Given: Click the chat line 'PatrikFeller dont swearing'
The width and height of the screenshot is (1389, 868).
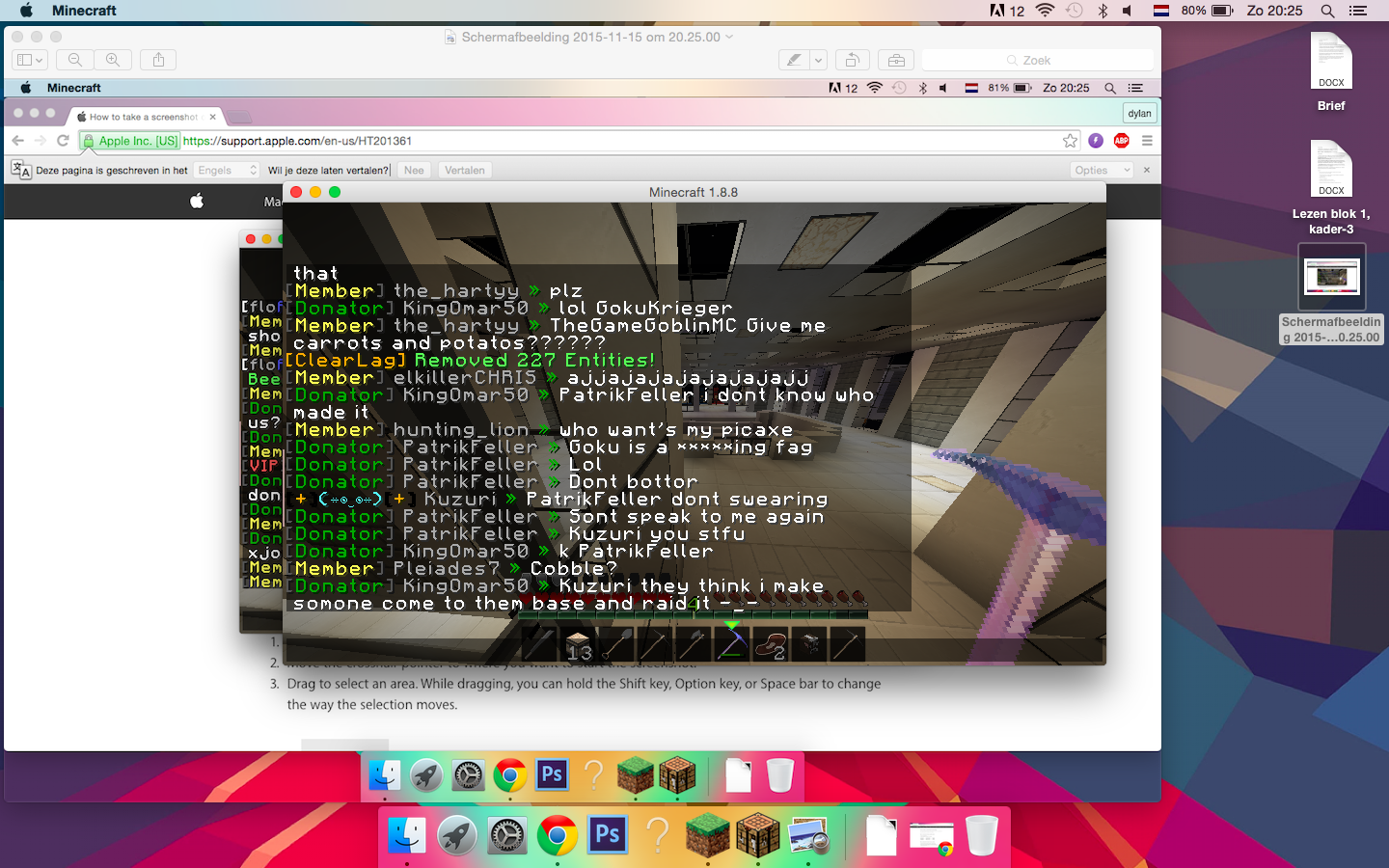Looking at the screenshot, I should pos(677,499).
